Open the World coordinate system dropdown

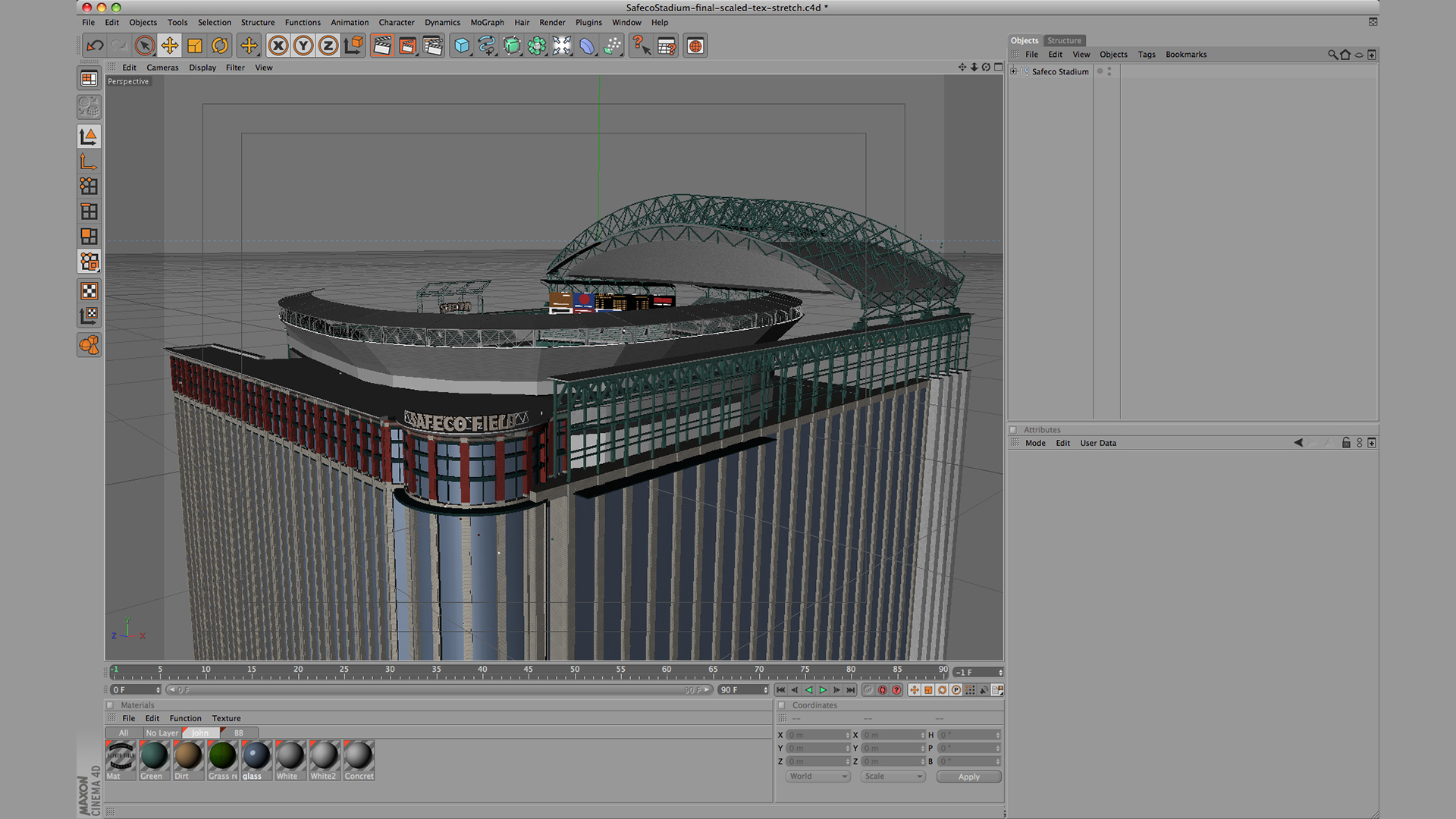tap(817, 777)
